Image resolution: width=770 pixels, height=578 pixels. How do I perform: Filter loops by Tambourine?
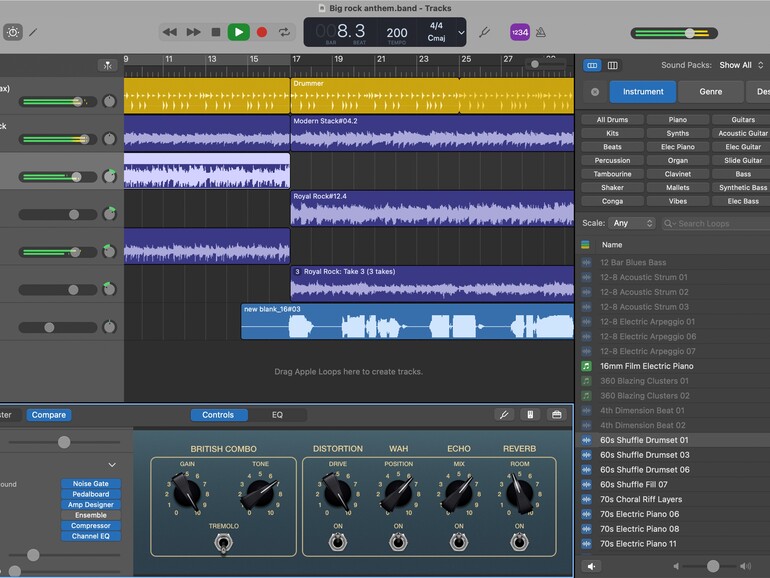click(612, 174)
